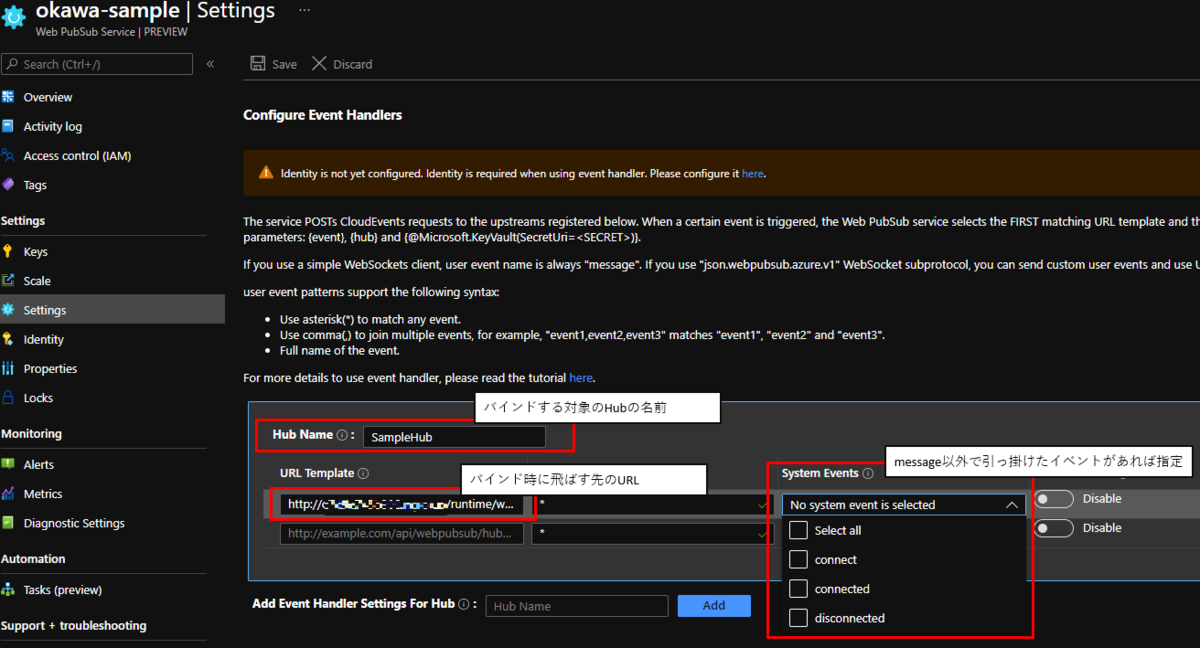Click the Save disk icon
This screenshot has height=648, width=1200.
click(258, 64)
